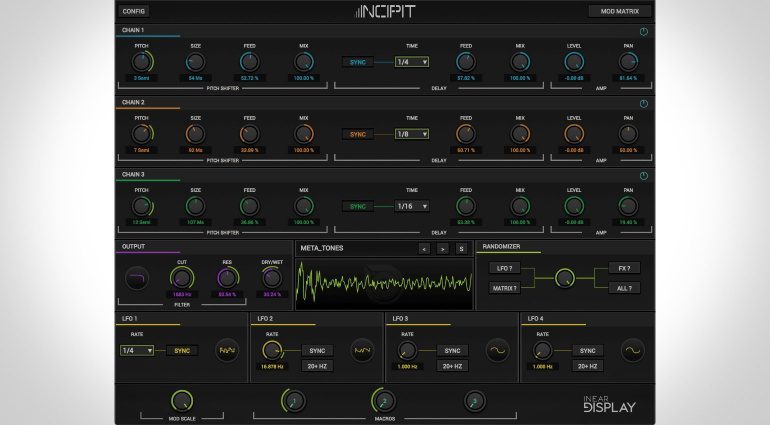Click the Chain 2 power icon

643,103
